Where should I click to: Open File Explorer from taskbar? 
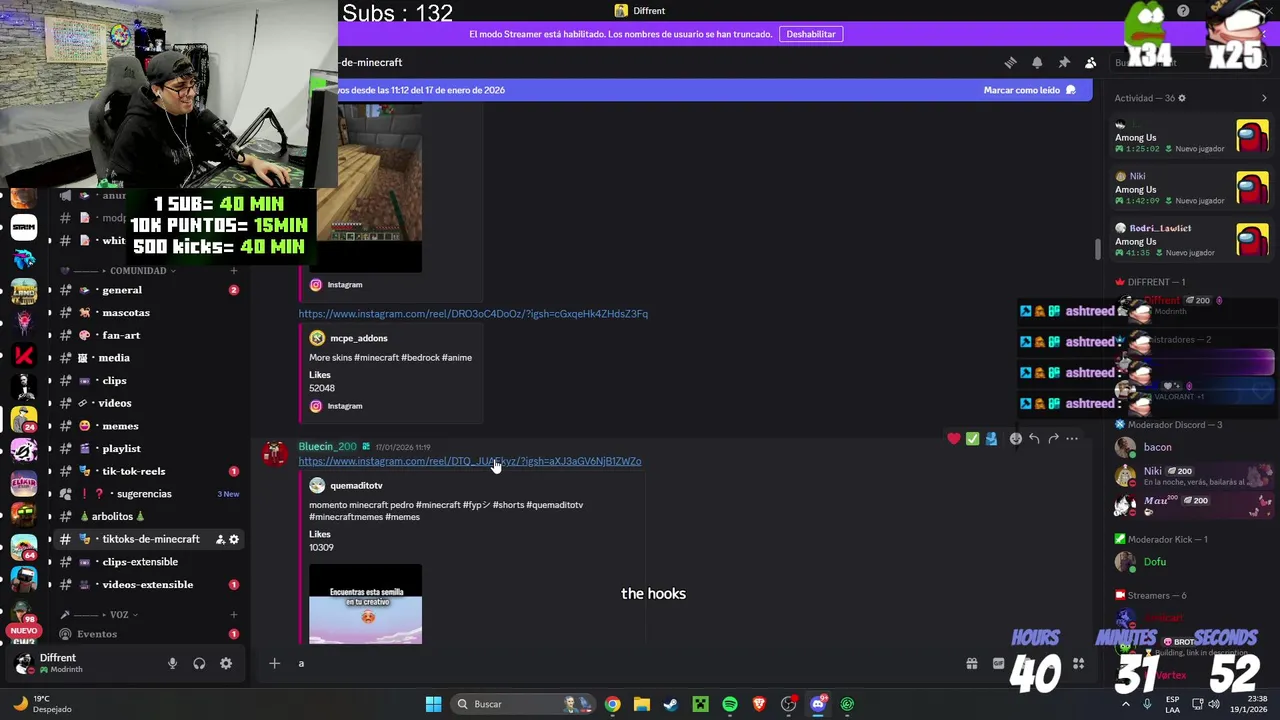(x=641, y=704)
